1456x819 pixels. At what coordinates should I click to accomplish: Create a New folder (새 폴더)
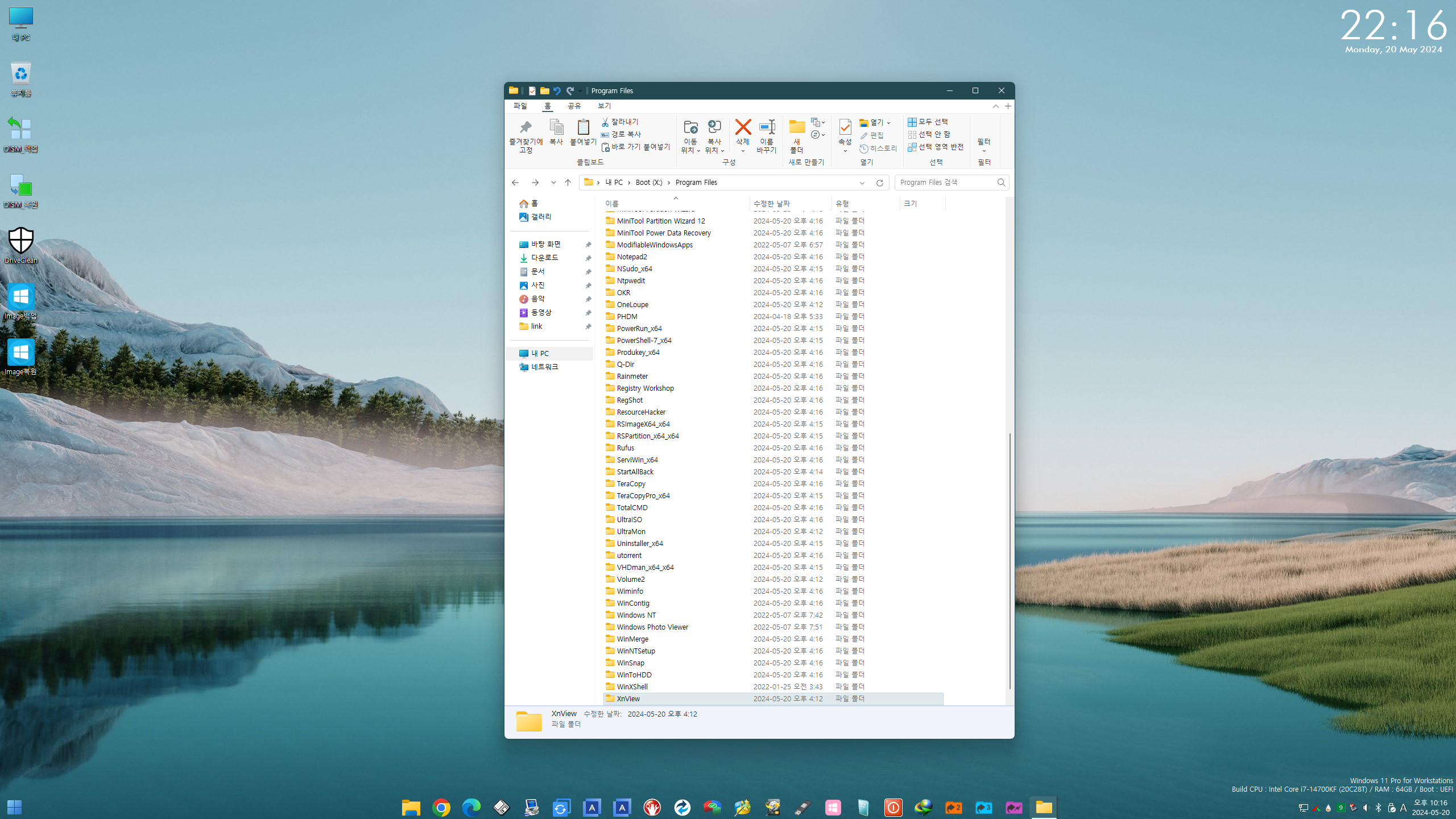pos(797,136)
